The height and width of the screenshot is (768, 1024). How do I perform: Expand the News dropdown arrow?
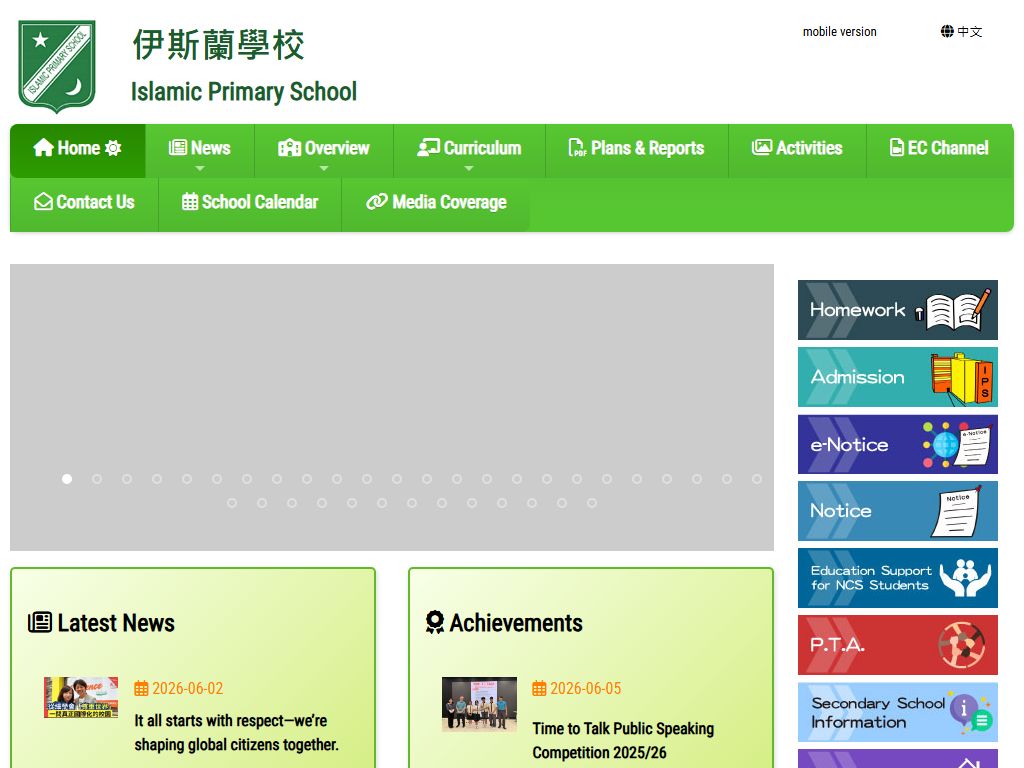pyautogui.click(x=200, y=168)
